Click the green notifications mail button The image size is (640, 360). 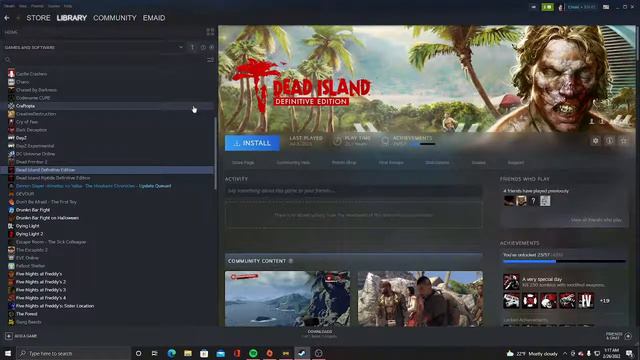click(x=547, y=7)
